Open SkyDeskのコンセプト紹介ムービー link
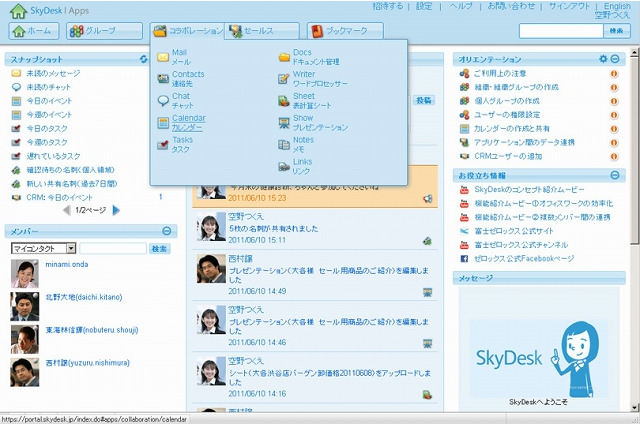 click(x=529, y=190)
